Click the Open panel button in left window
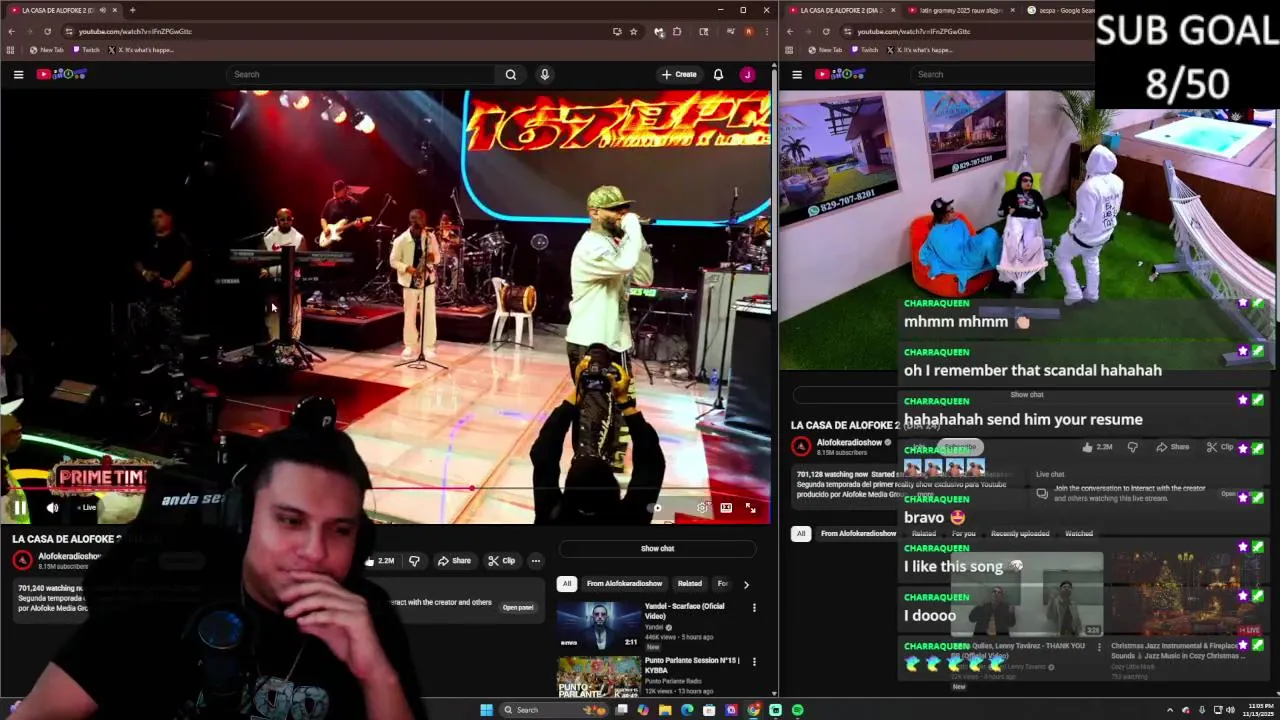1280x720 pixels. (518, 607)
